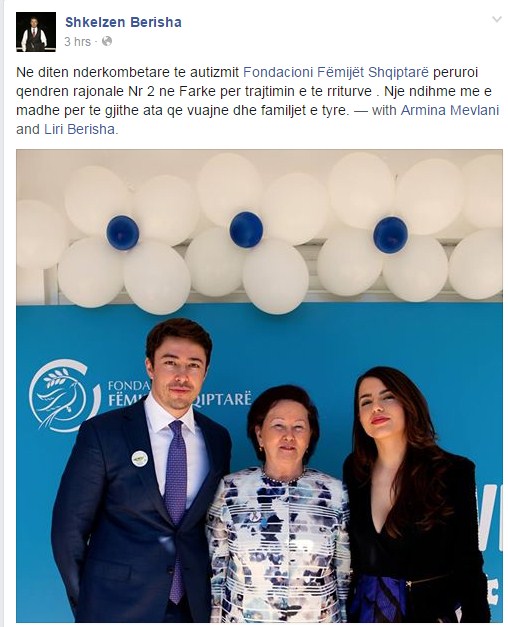
Task: Click the Shkelzen Berisha name link
Action: (x=123, y=22)
